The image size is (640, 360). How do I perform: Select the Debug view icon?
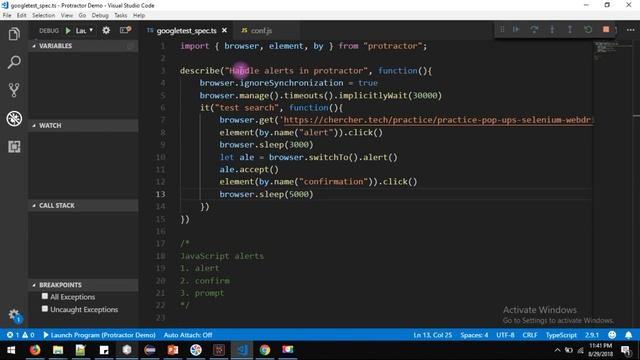pos(14,118)
